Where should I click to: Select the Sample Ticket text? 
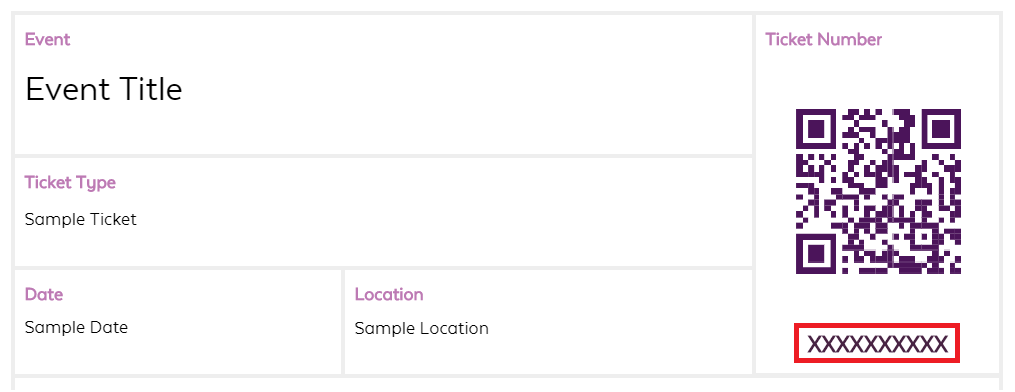point(81,219)
